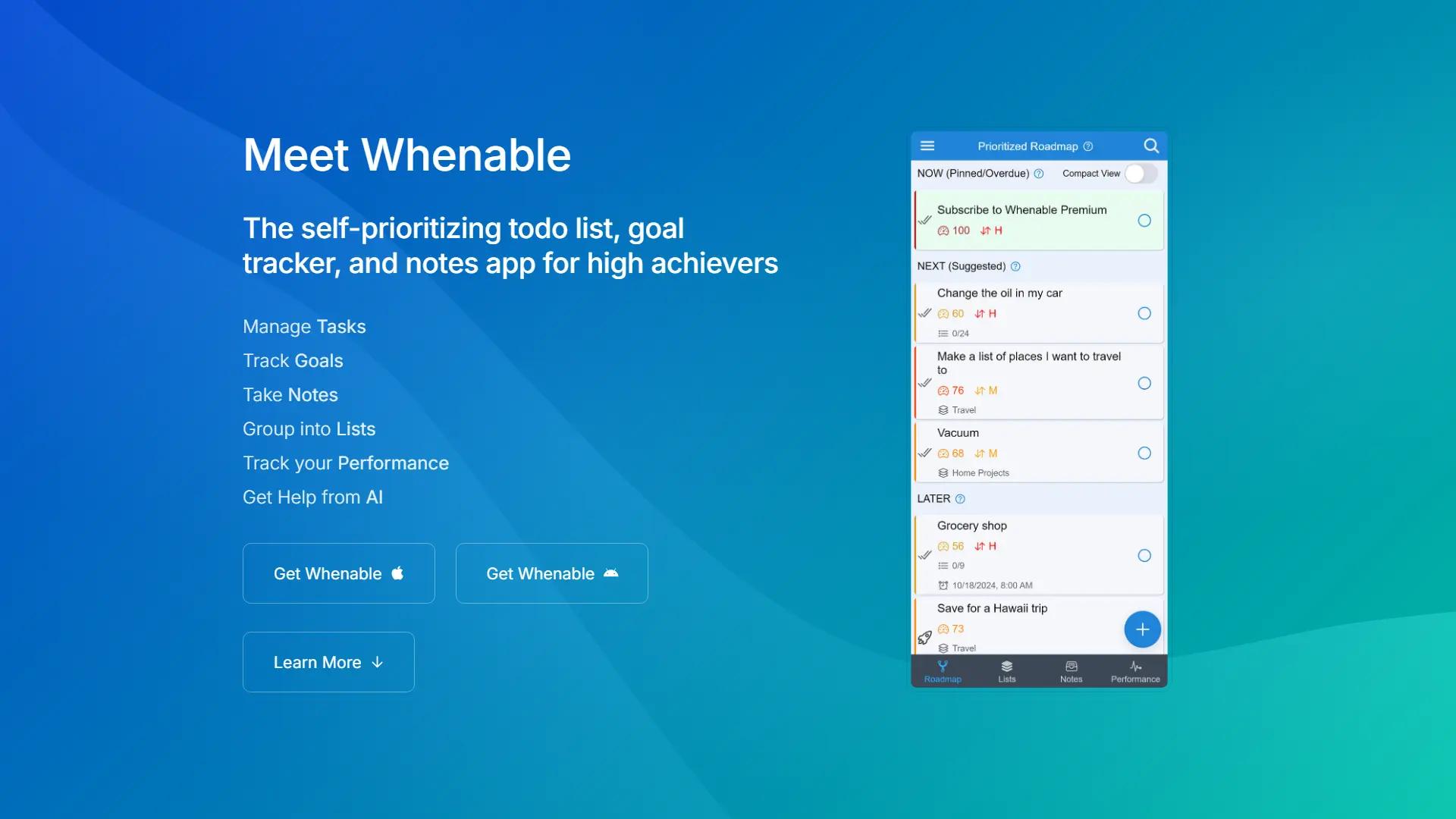Click Get Whenable button with Android icon
This screenshot has height=819, width=1456.
[x=552, y=573]
